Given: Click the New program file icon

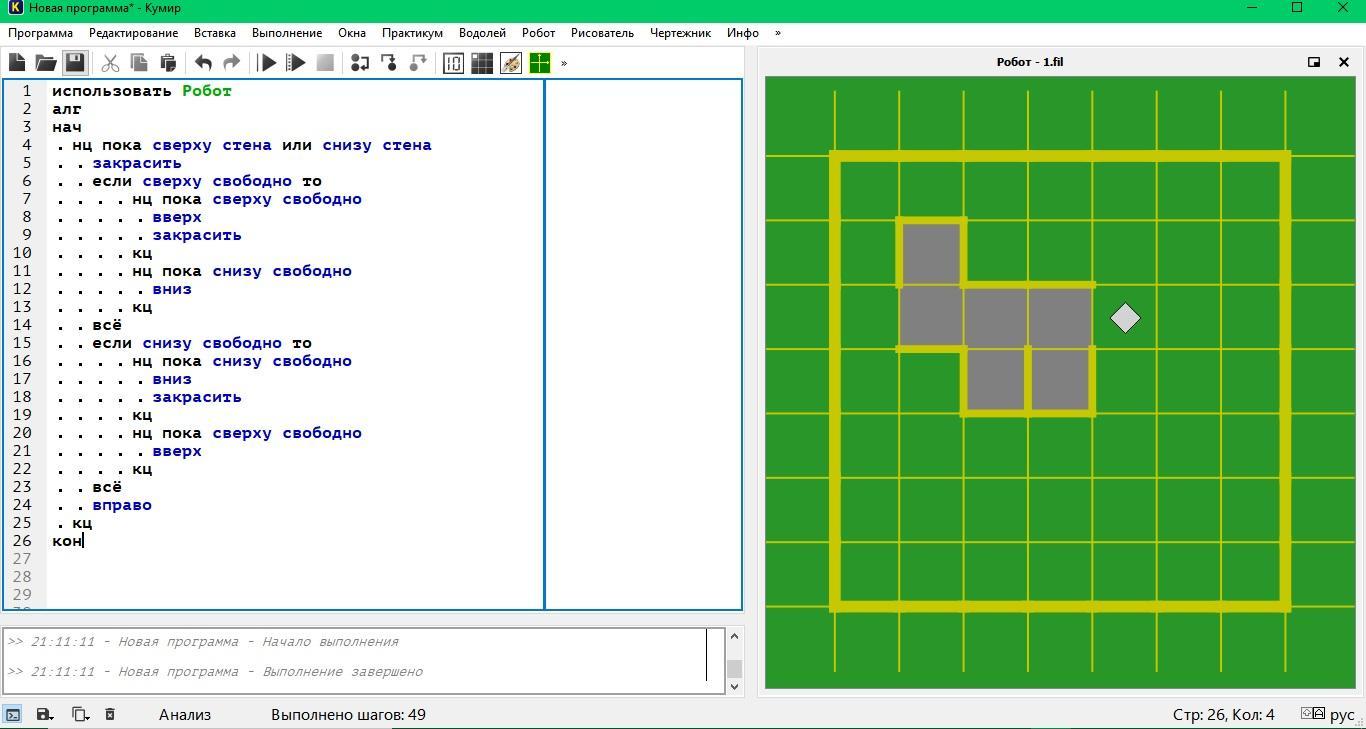Looking at the screenshot, I should tap(17, 63).
